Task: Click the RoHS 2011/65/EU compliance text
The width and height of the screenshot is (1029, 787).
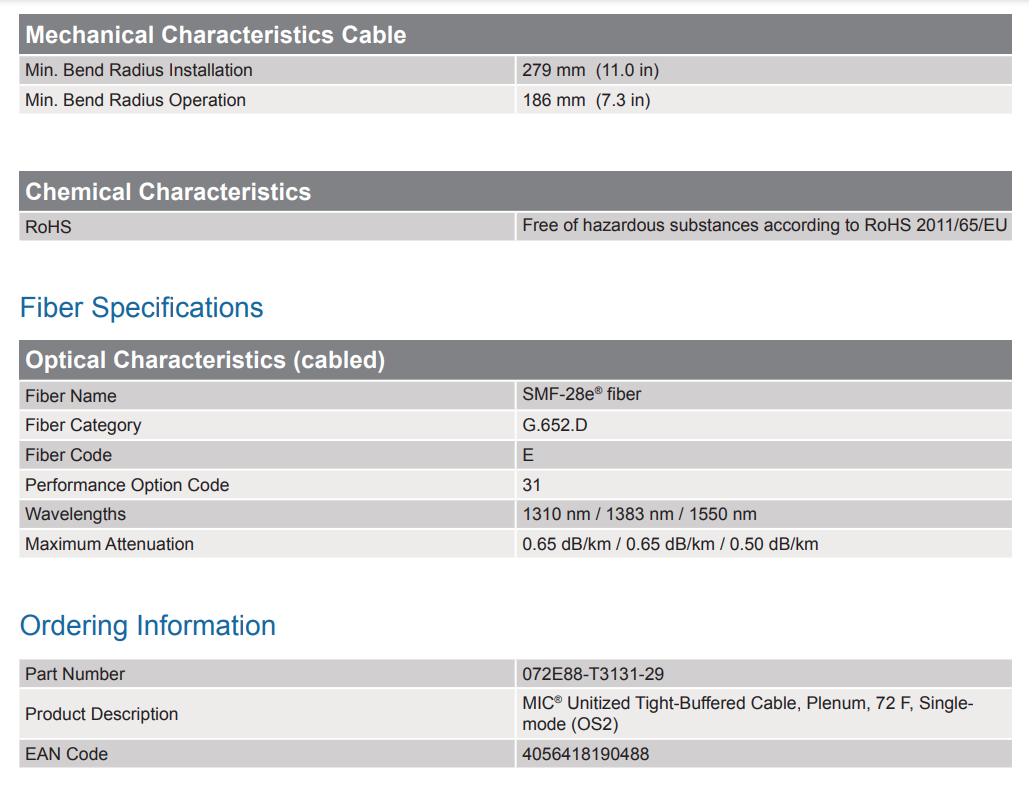Action: (x=764, y=226)
